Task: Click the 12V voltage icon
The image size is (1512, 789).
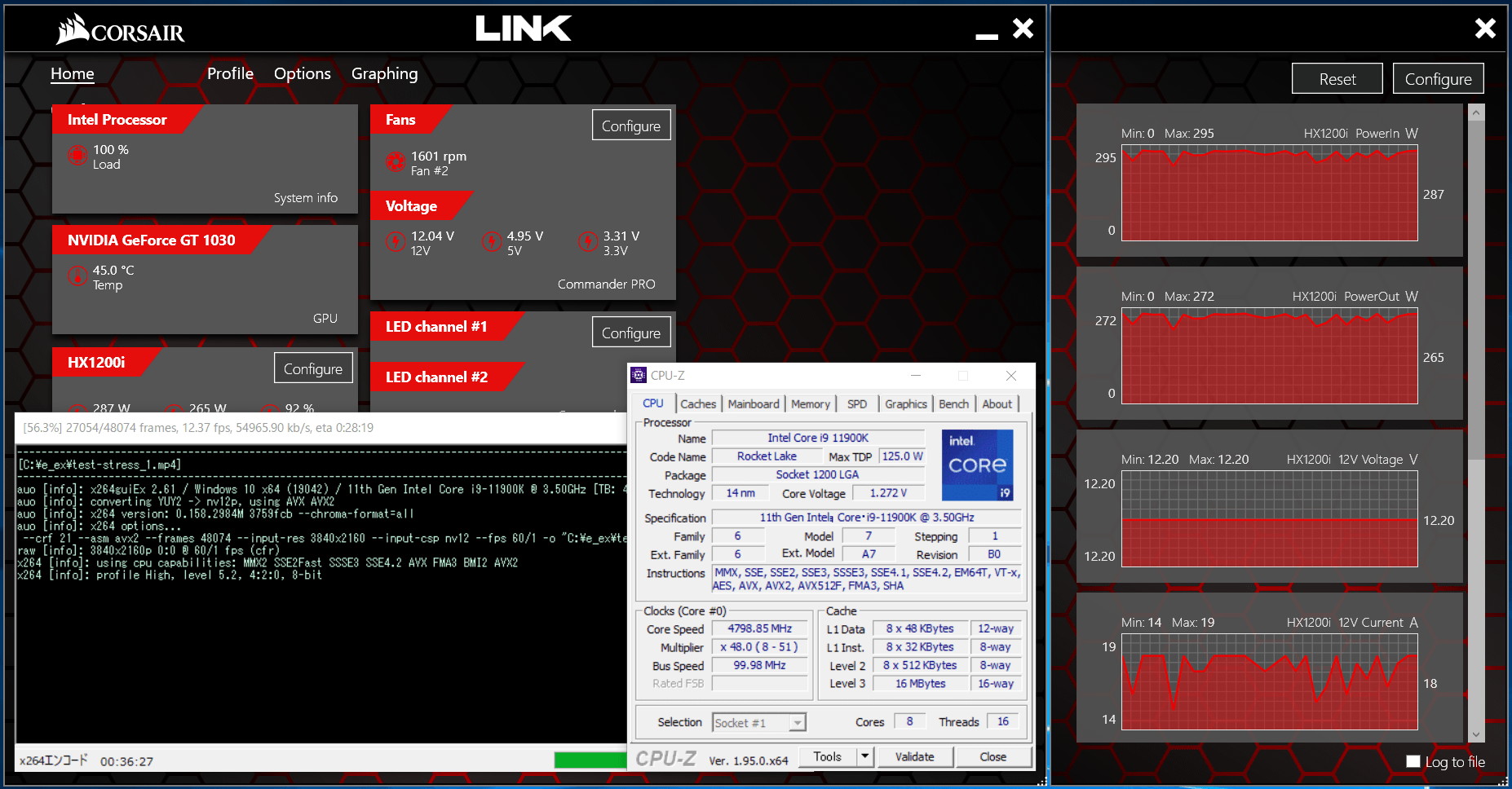Action: coord(396,241)
